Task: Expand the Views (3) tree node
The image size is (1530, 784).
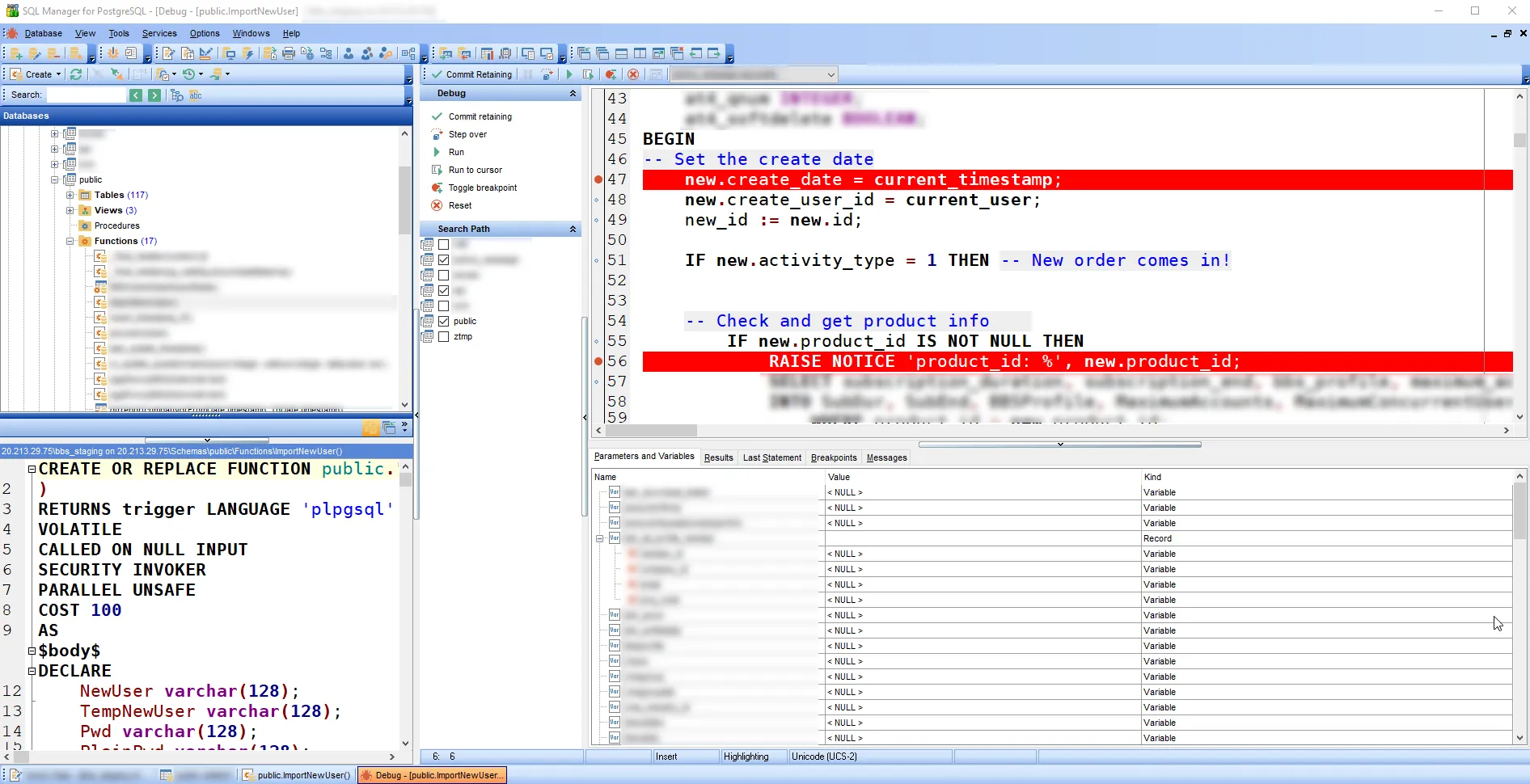Action: 70,210
